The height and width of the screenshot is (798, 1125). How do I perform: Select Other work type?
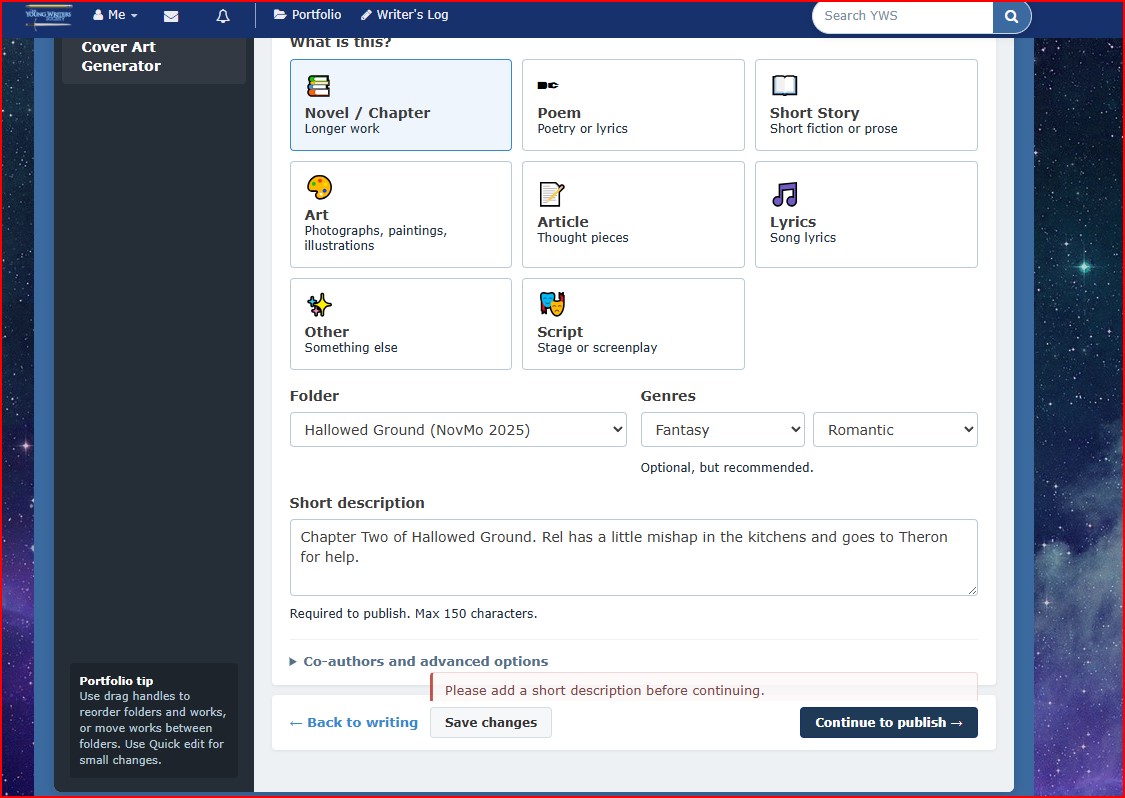point(400,324)
